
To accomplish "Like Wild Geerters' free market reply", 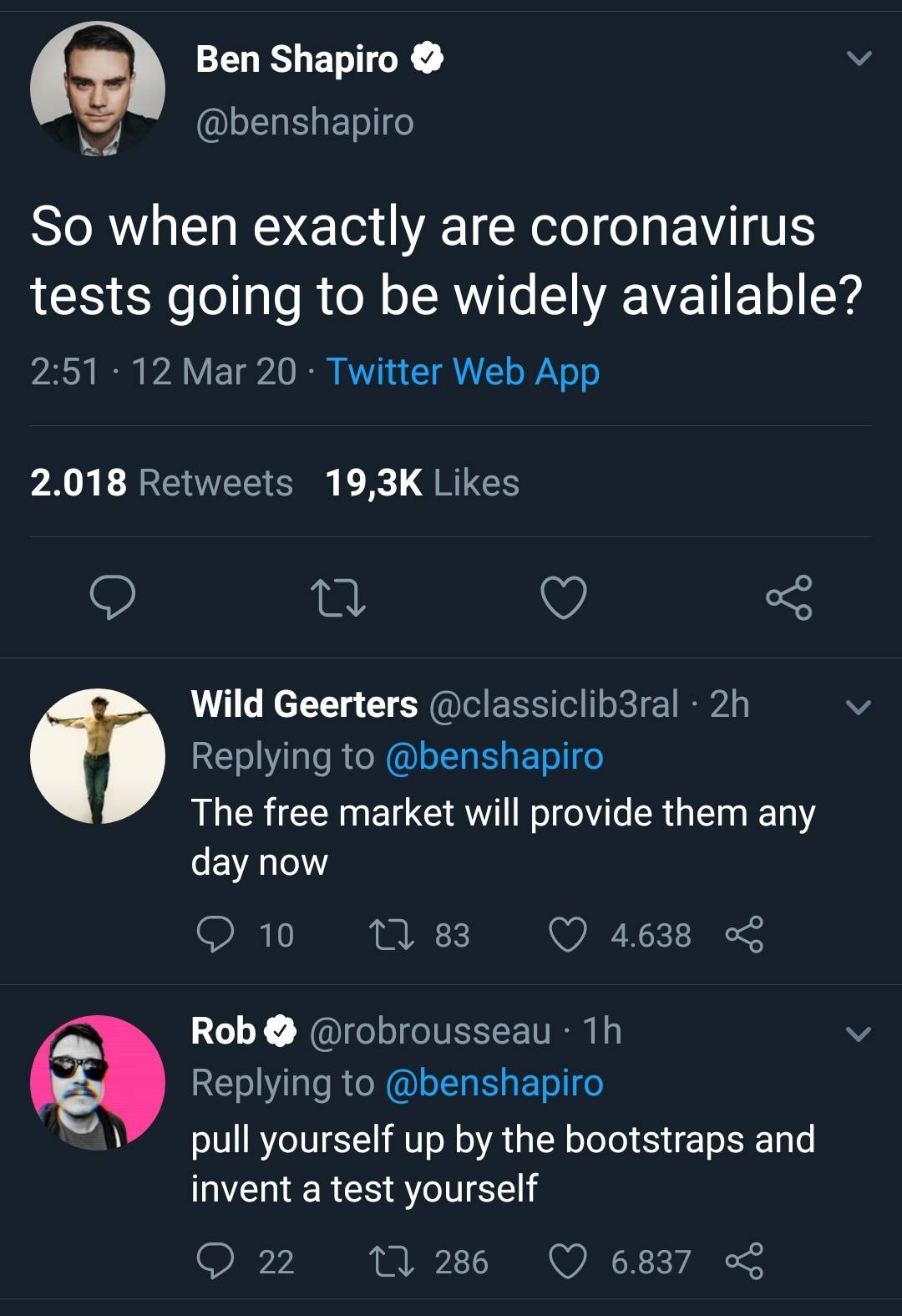I will [x=568, y=934].
